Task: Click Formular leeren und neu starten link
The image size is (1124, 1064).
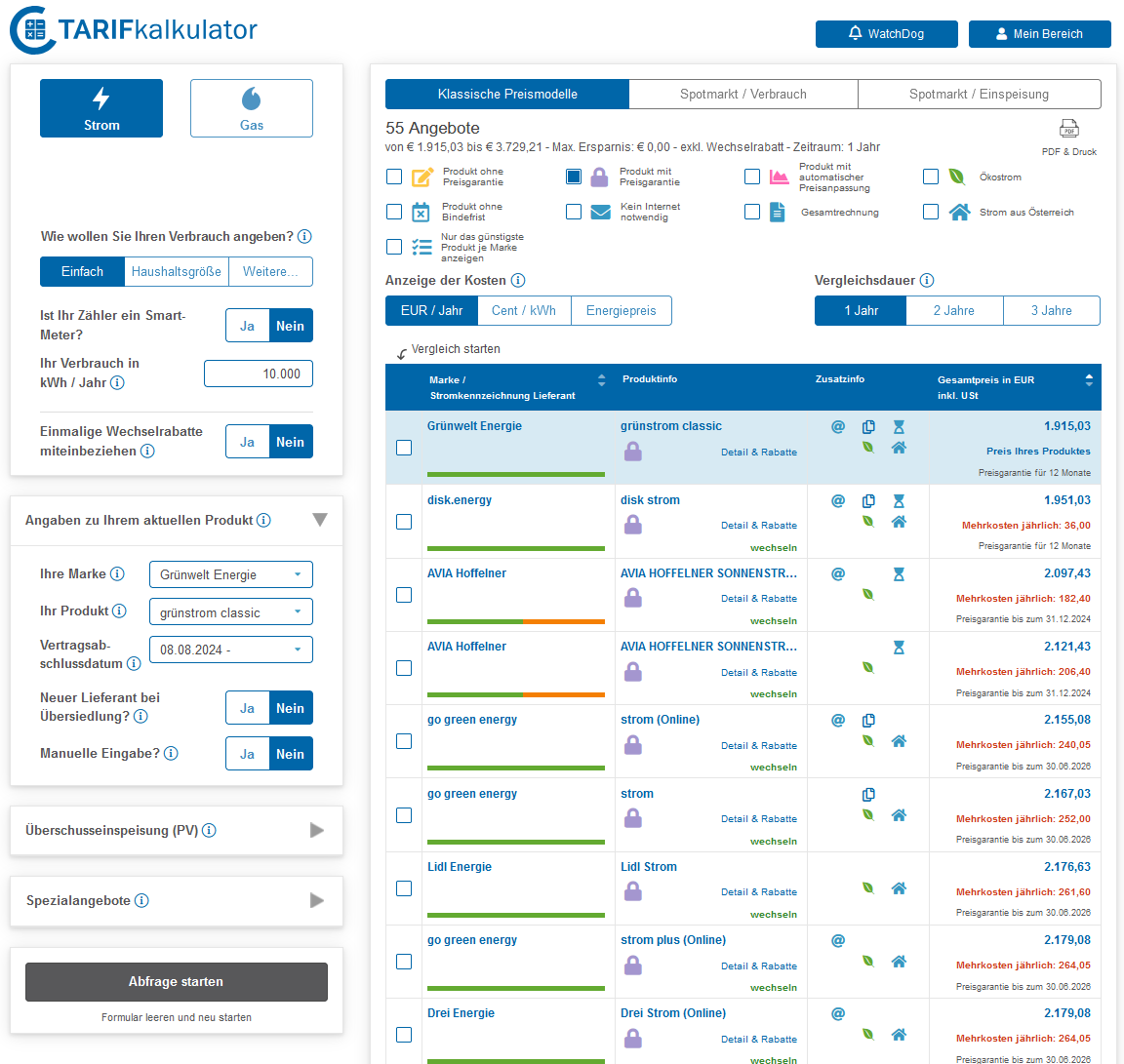Action: click(177, 1017)
